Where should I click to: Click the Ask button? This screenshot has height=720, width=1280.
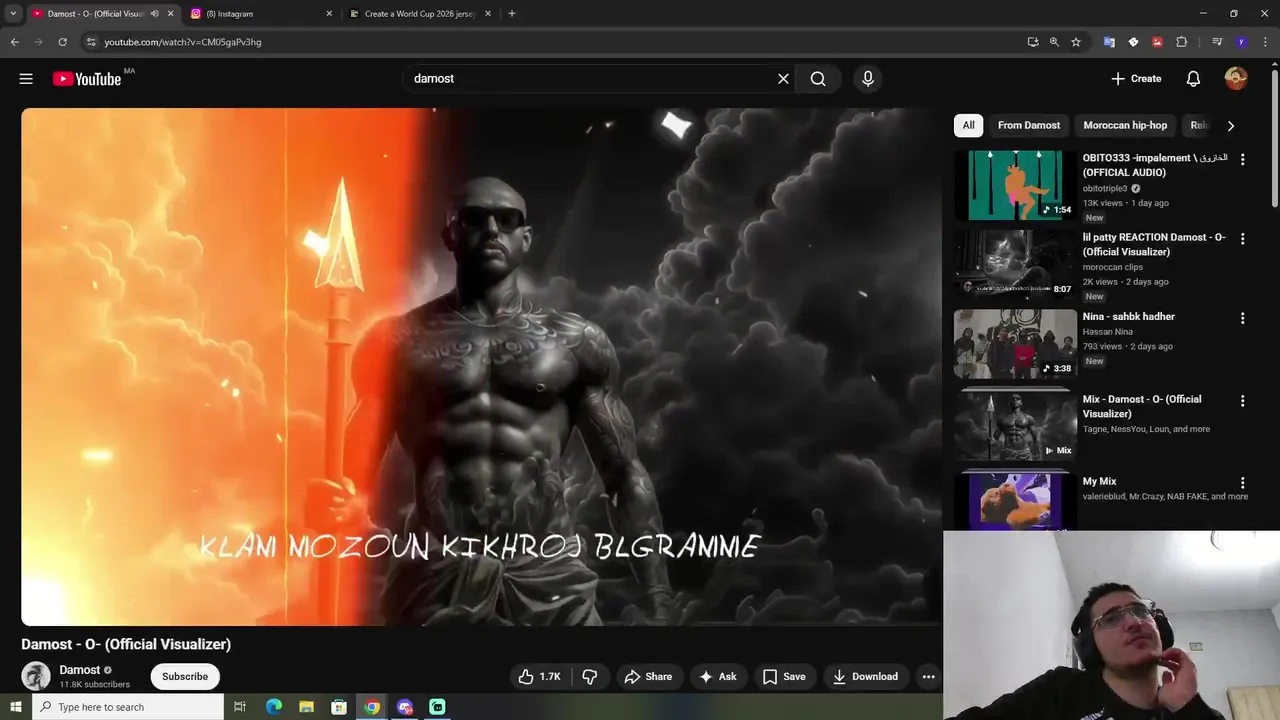click(x=717, y=677)
